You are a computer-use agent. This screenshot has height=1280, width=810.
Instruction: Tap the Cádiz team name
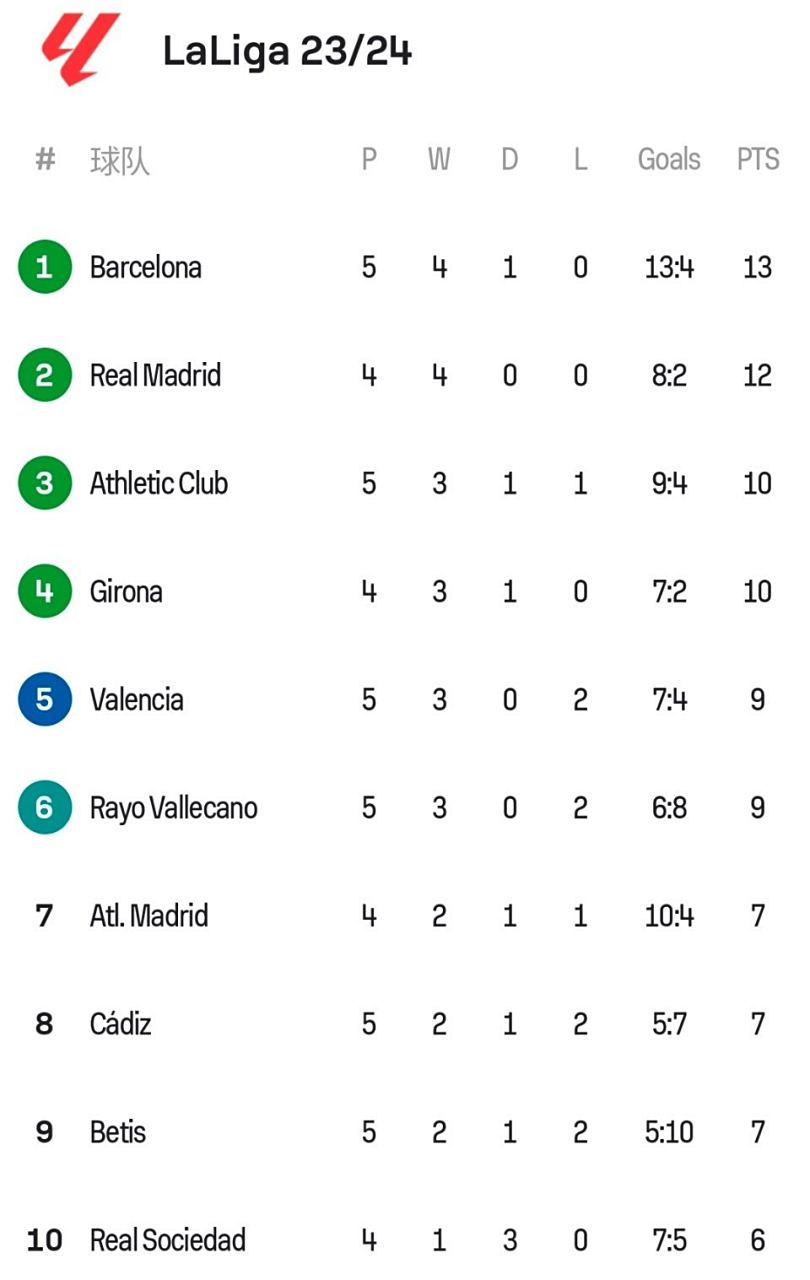click(121, 1023)
